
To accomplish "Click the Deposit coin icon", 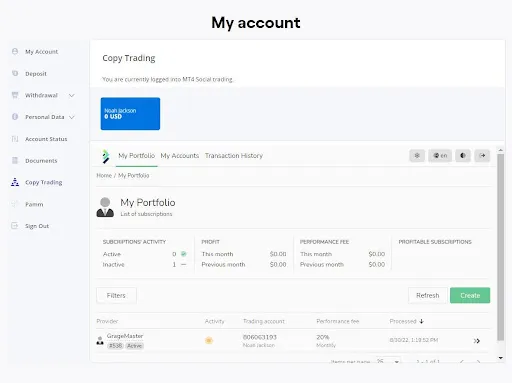I will (x=15, y=73).
